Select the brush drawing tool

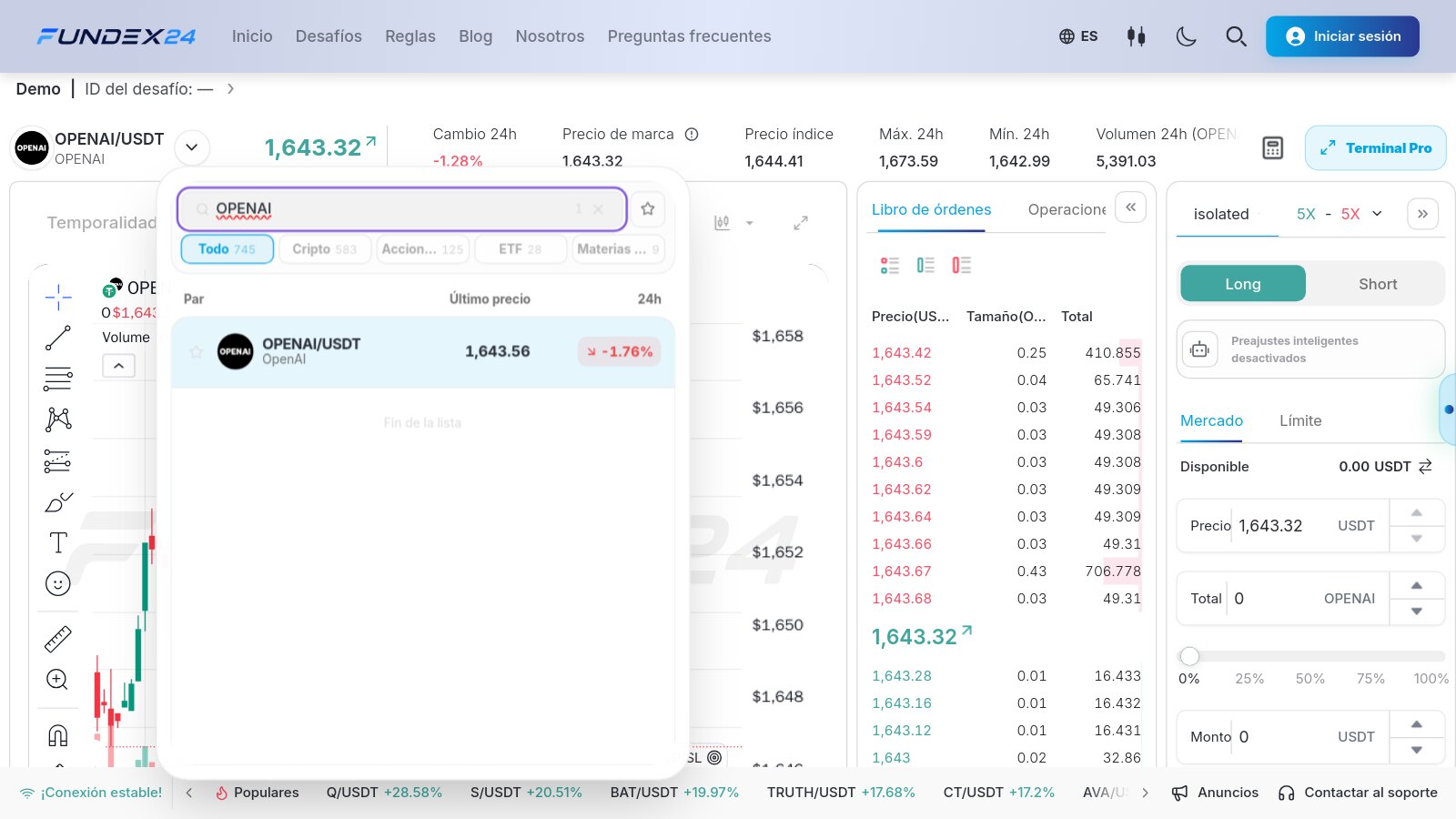58,502
